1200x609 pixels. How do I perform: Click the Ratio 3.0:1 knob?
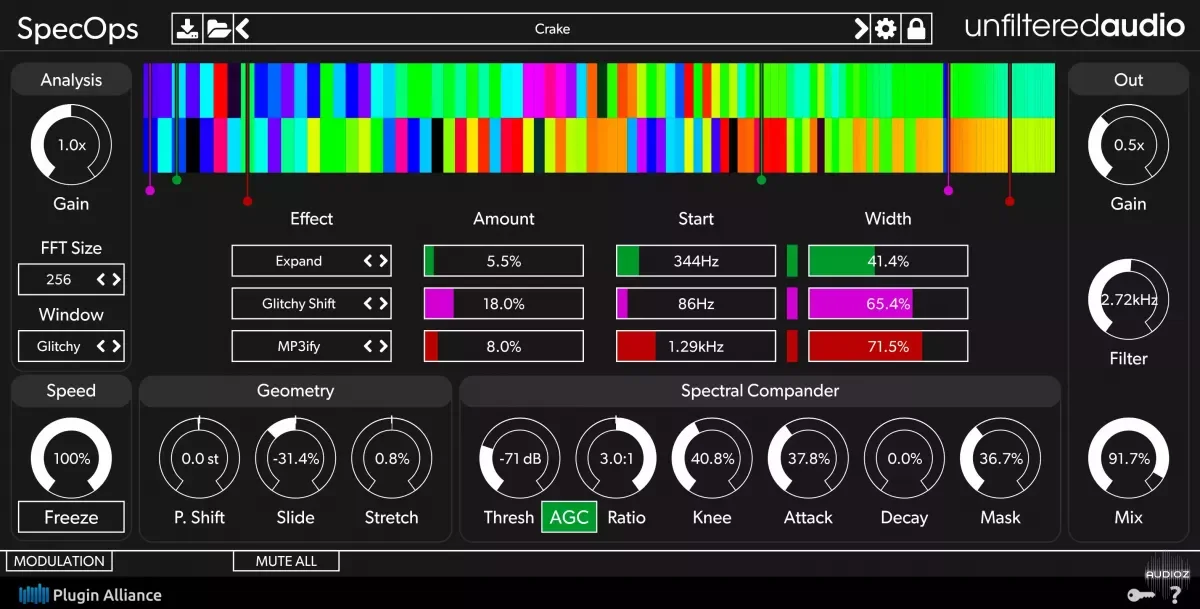616,458
